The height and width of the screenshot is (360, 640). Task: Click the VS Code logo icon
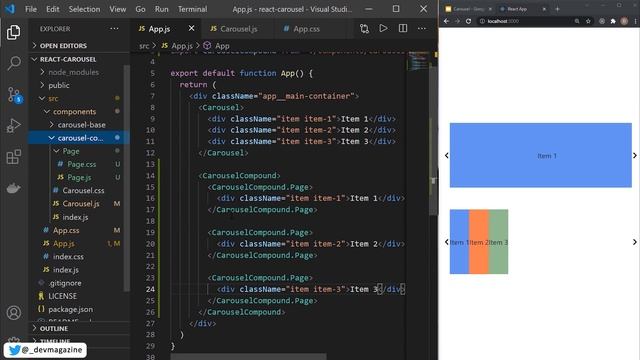[x=10, y=9]
